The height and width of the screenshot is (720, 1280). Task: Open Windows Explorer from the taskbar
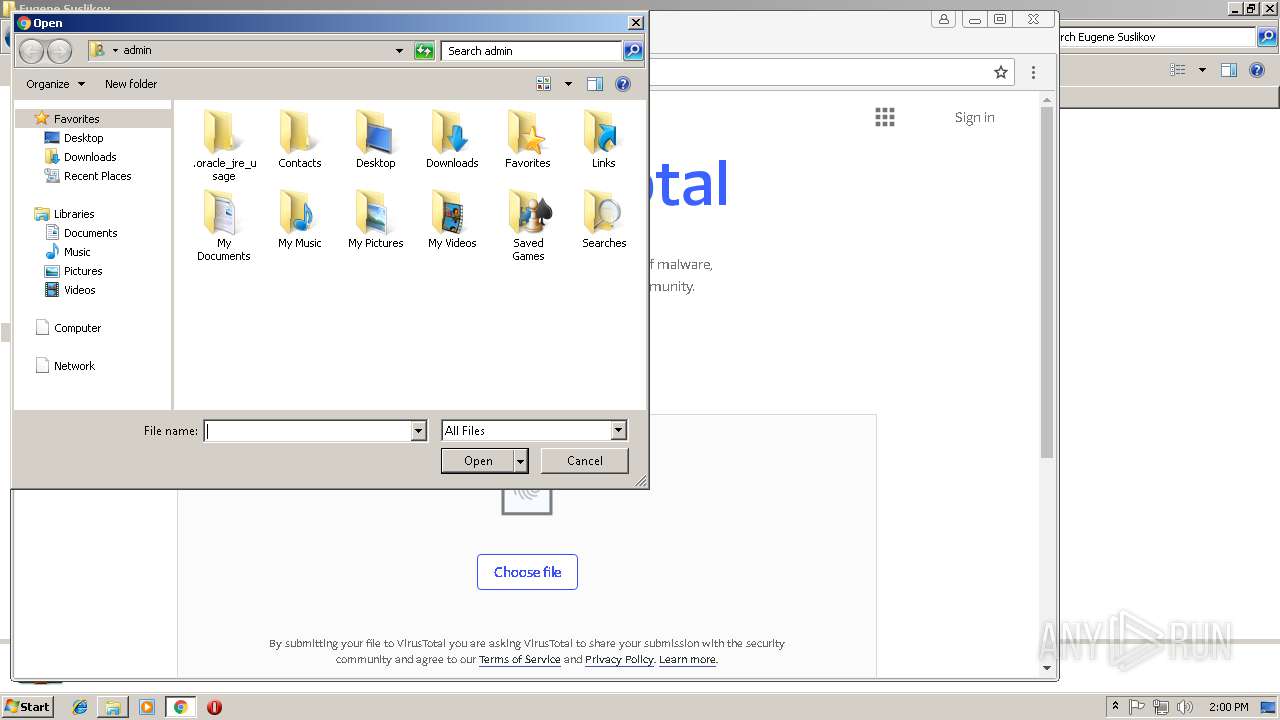point(113,707)
